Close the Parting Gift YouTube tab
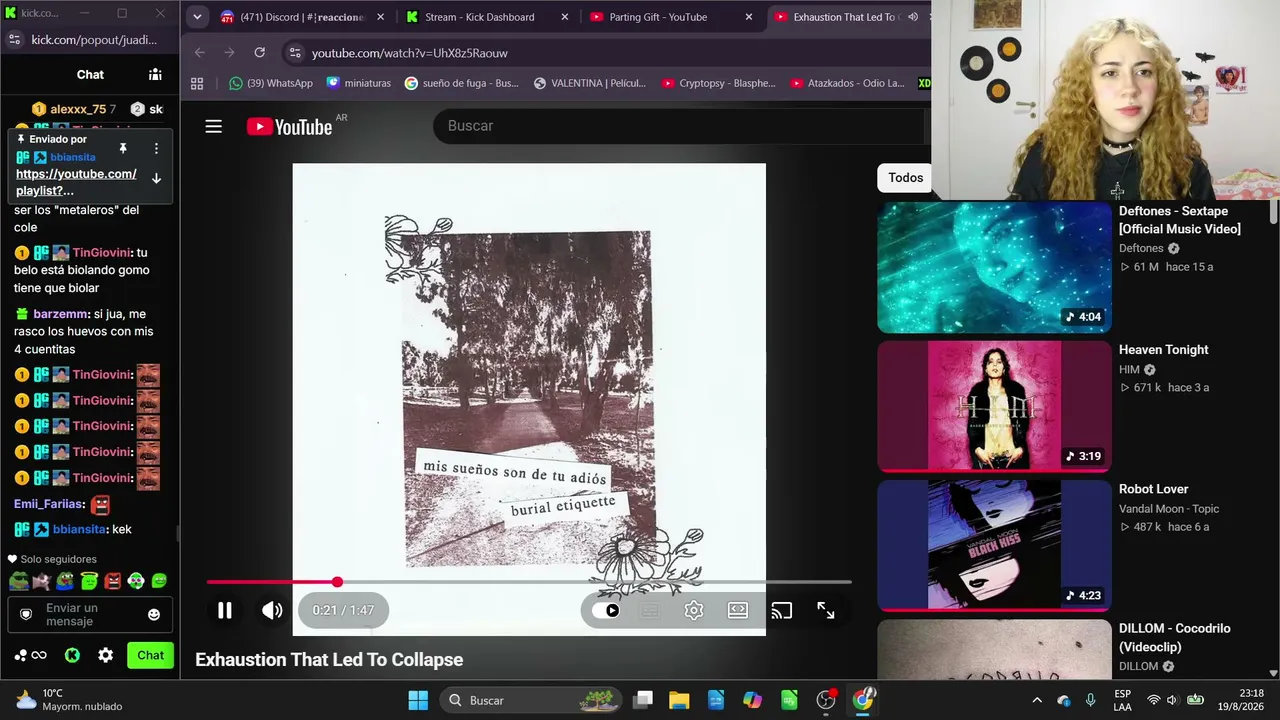The width and height of the screenshot is (1280, 720). [x=749, y=17]
